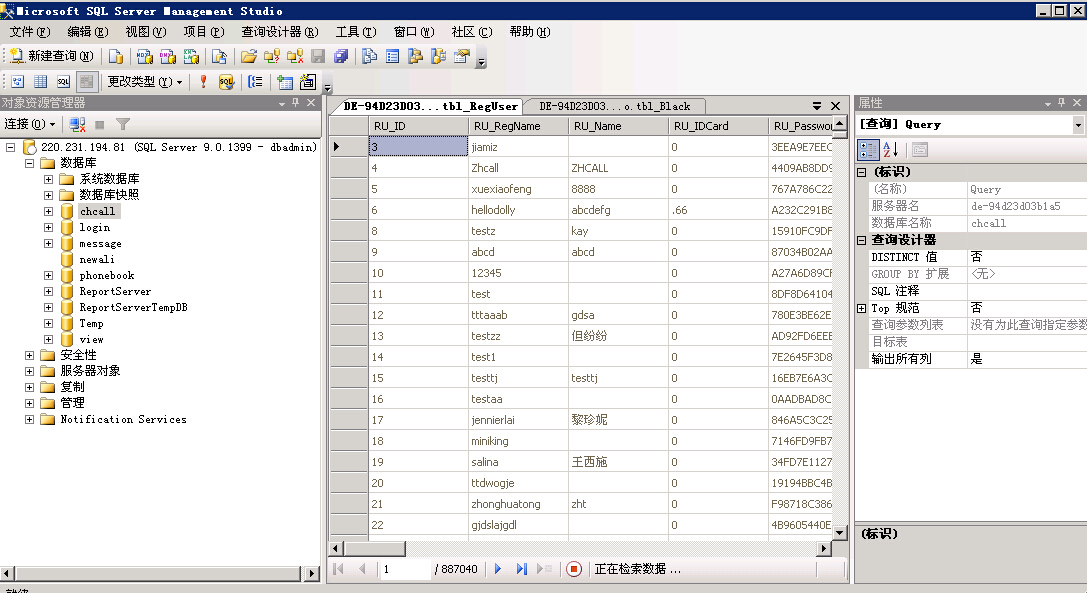Image resolution: width=1087 pixels, height=593 pixels.
Task: Start a new XMLA query
Action: (x=191, y=56)
